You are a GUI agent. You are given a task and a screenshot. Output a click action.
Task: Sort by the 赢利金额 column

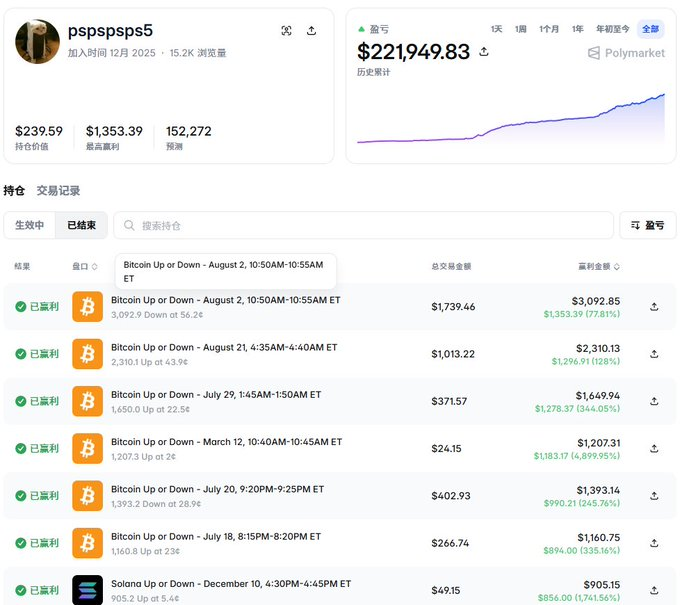(598, 266)
